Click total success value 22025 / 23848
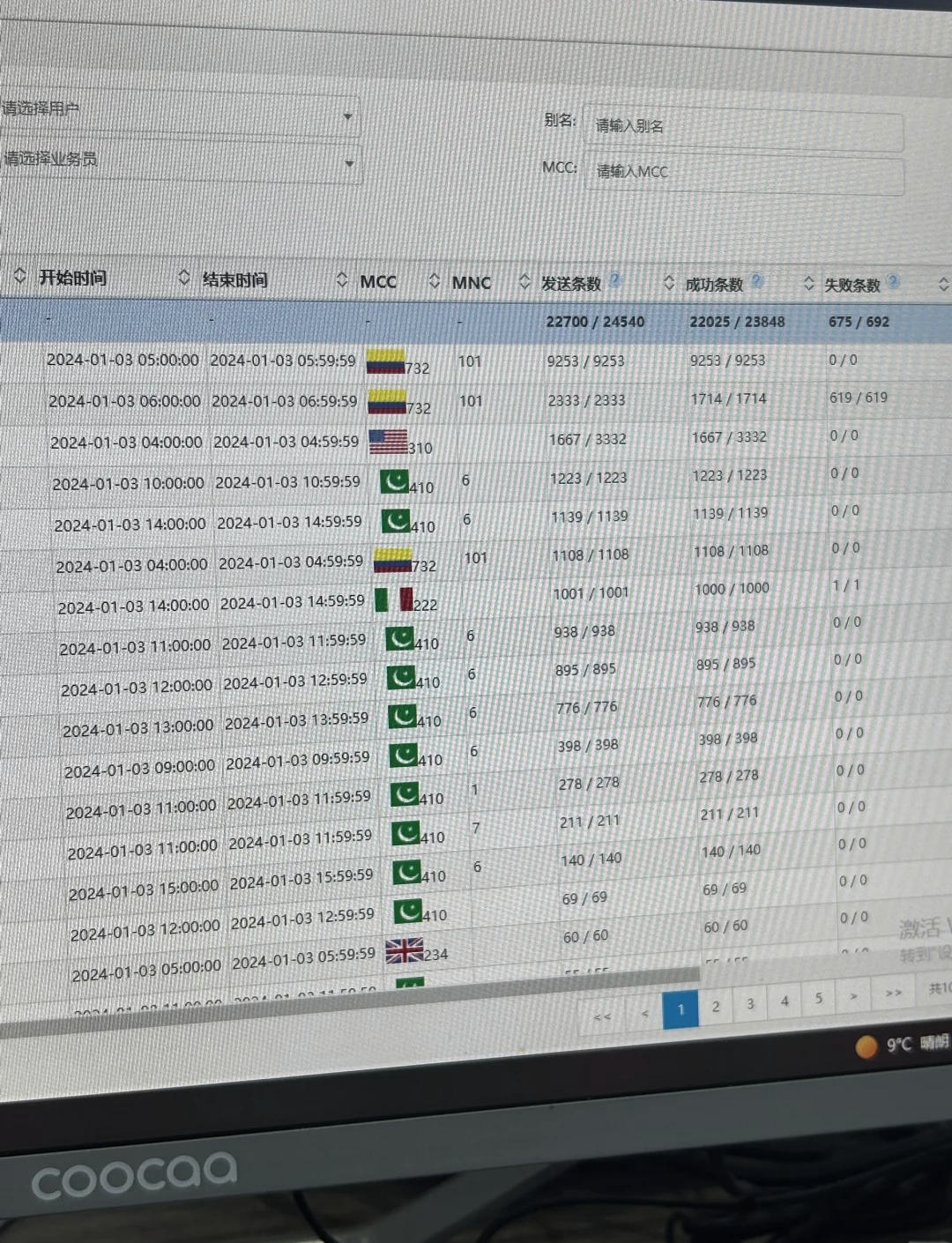The width and height of the screenshot is (952, 1243). click(x=737, y=322)
